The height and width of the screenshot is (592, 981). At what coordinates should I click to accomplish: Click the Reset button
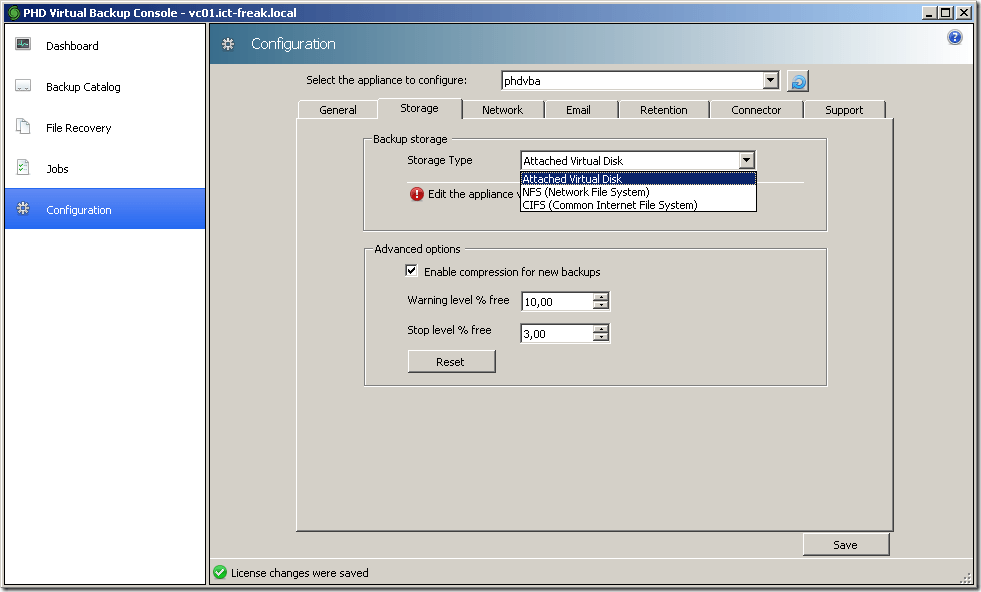451,362
